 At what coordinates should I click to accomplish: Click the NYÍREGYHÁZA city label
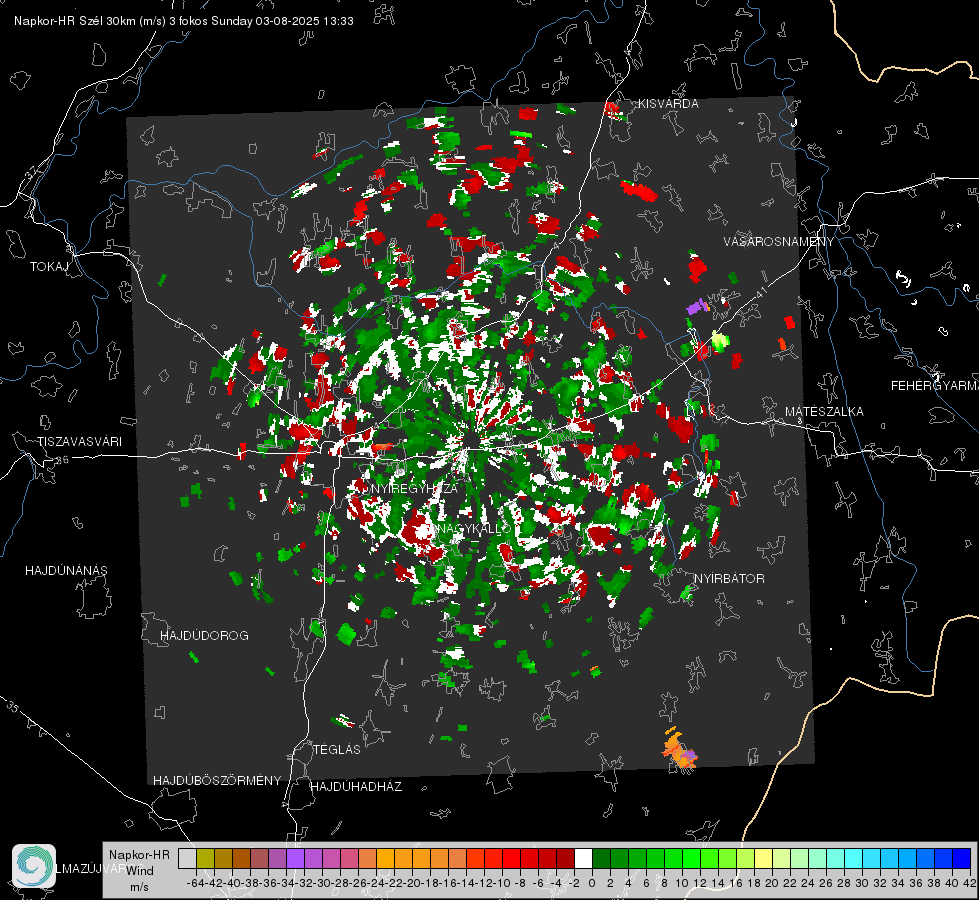414,488
